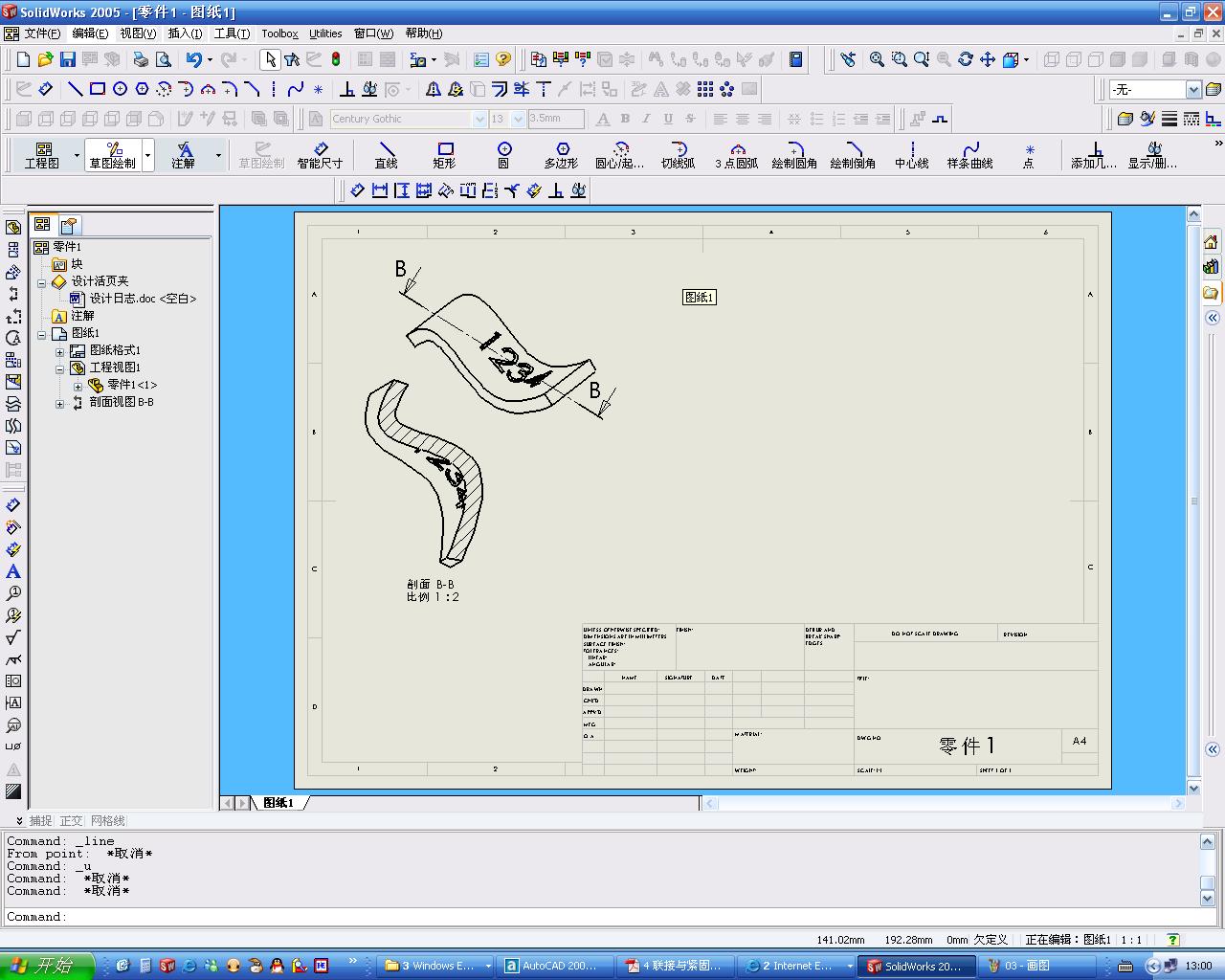Save the drawing with the floppy icon
1225x980 pixels.
click(x=67, y=59)
